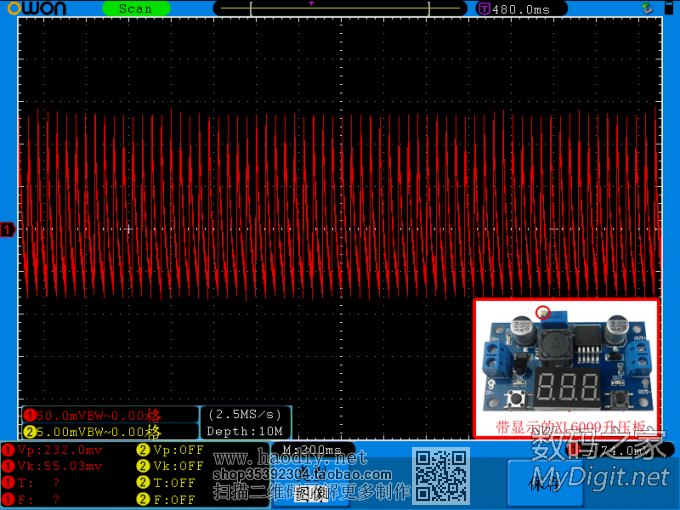Click the channel 1 ground marker
The height and width of the screenshot is (510, 680).
pos(8,231)
